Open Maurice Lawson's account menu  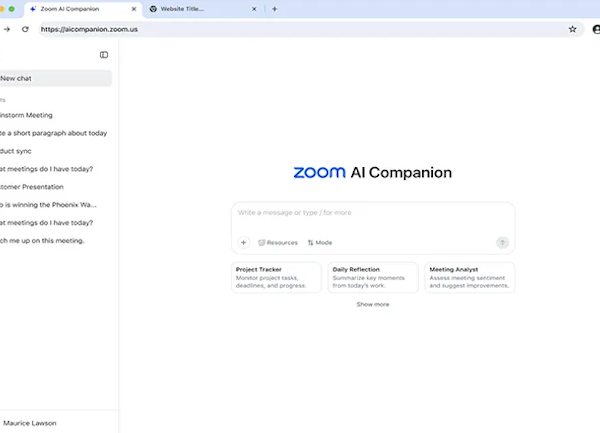pyautogui.click(x=30, y=423)
